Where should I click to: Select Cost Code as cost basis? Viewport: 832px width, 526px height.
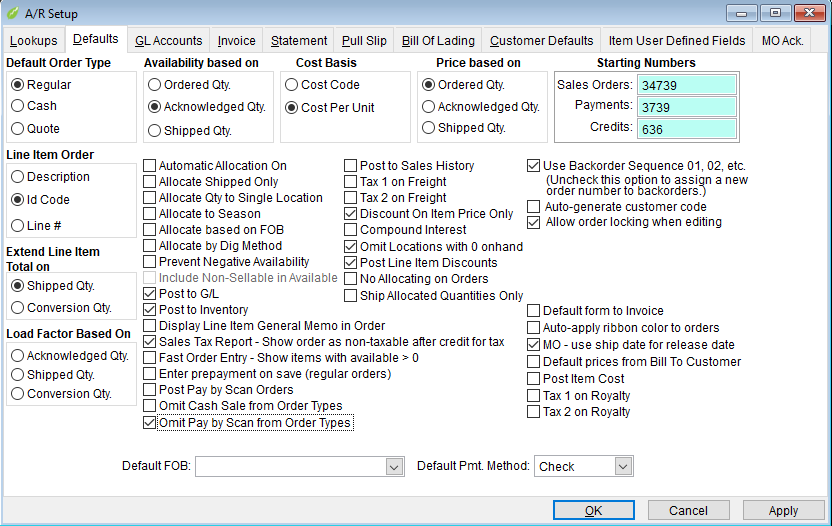point(292,85)
